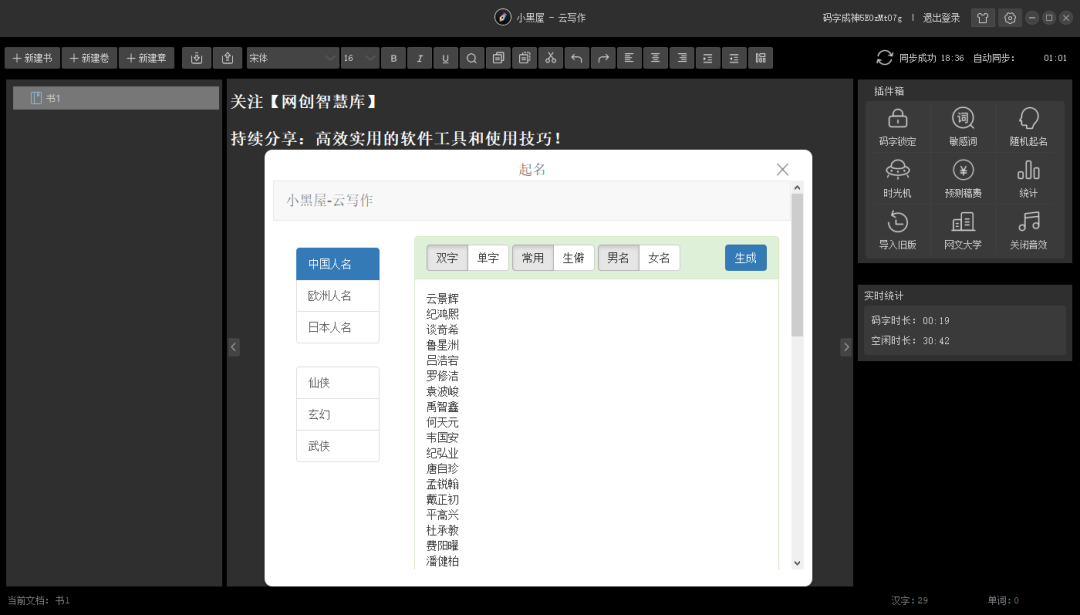Image resolution: width=1080 pixels, height=615 pixels.
Task: Switch name gender to 女名
Action: (660, 257)
